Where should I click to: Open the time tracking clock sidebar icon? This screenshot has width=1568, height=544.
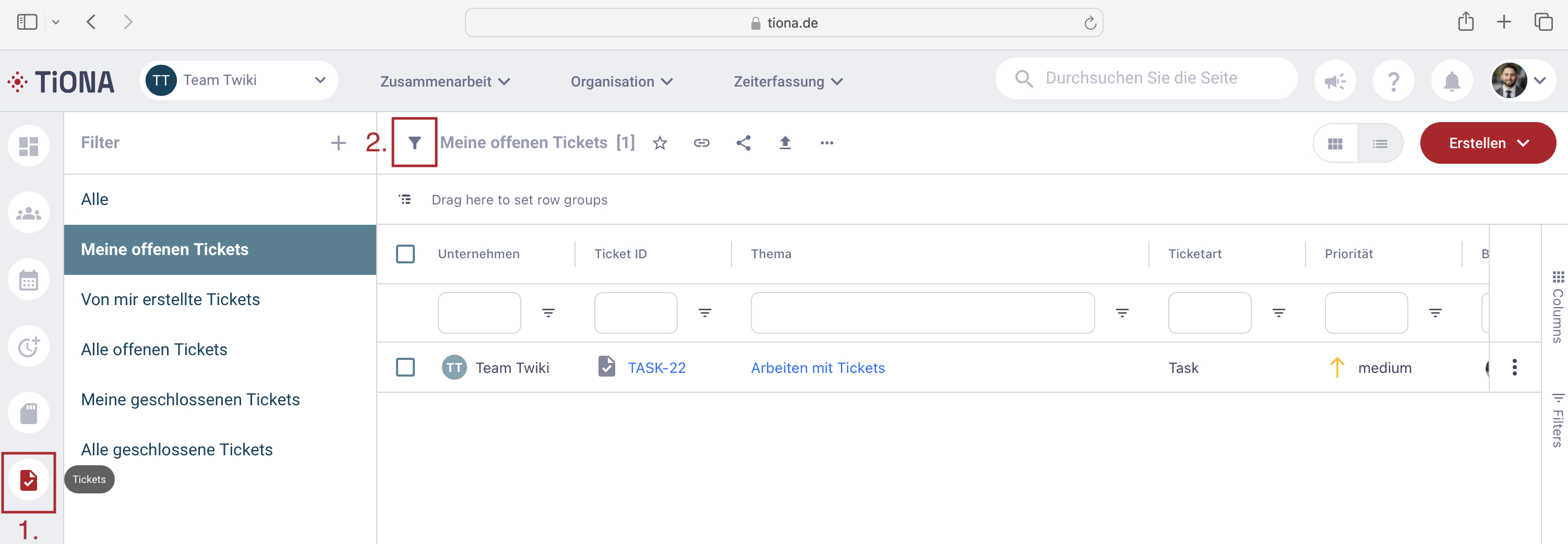(x=29, y=347)
